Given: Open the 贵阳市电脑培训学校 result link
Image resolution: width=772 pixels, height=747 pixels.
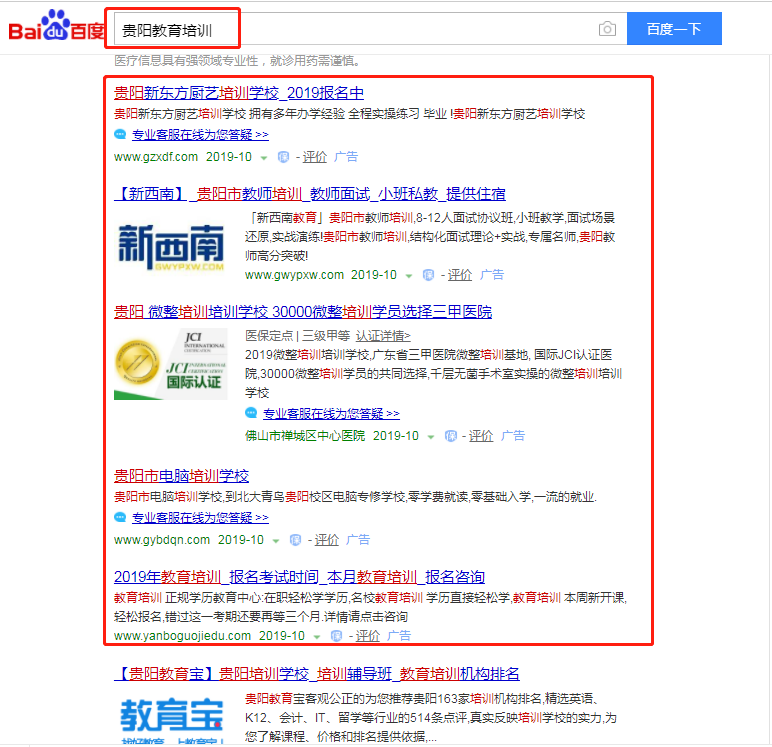Looking at the screenshot, I should [181, 475].
